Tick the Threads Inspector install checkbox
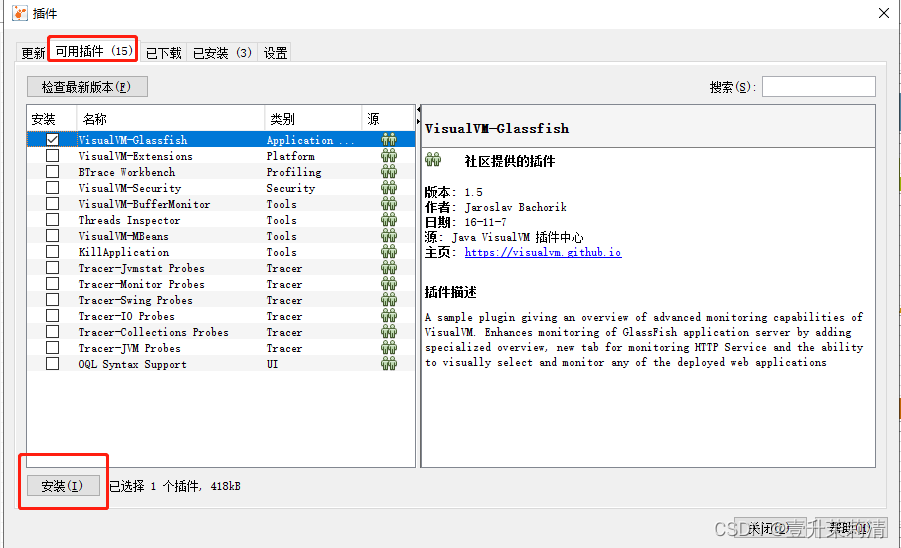 [x=52, y=220]
